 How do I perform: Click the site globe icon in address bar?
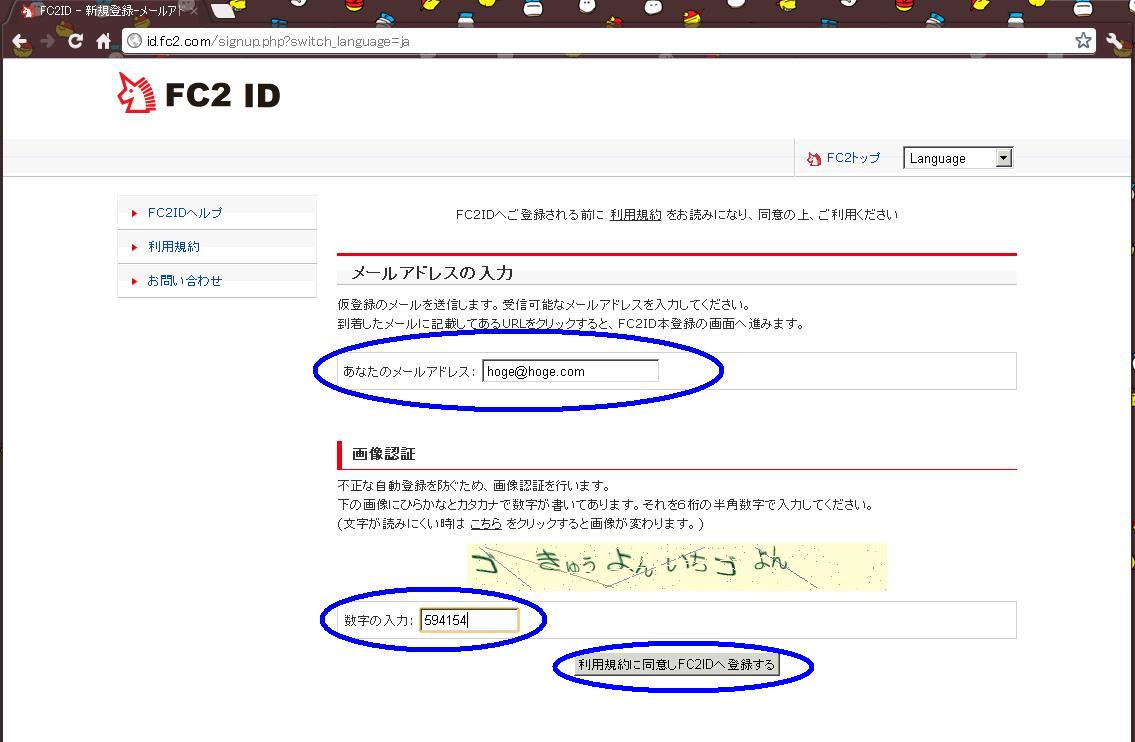point(134,41)
